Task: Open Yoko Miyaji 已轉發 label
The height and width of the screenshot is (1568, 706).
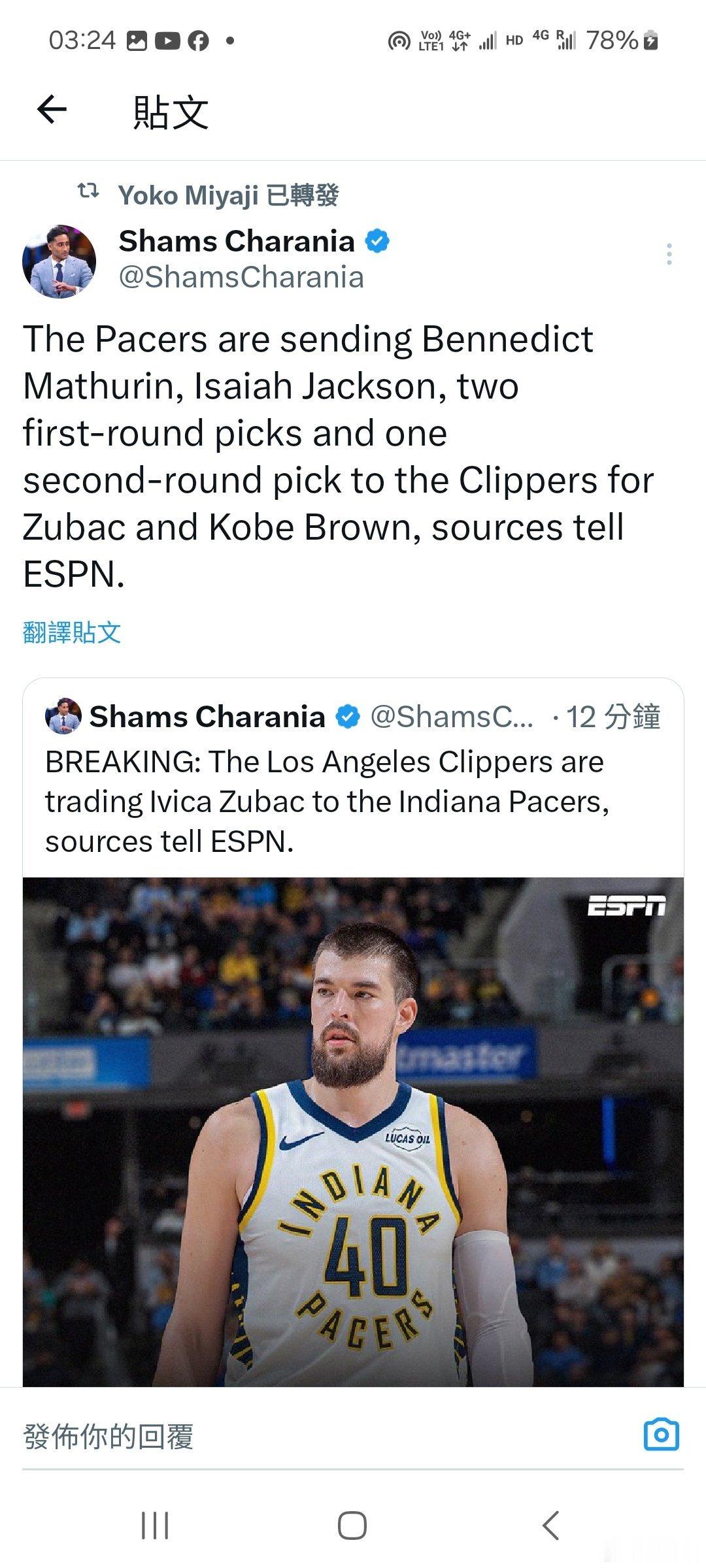Action: pyautogui.click(x=228, y=195)
